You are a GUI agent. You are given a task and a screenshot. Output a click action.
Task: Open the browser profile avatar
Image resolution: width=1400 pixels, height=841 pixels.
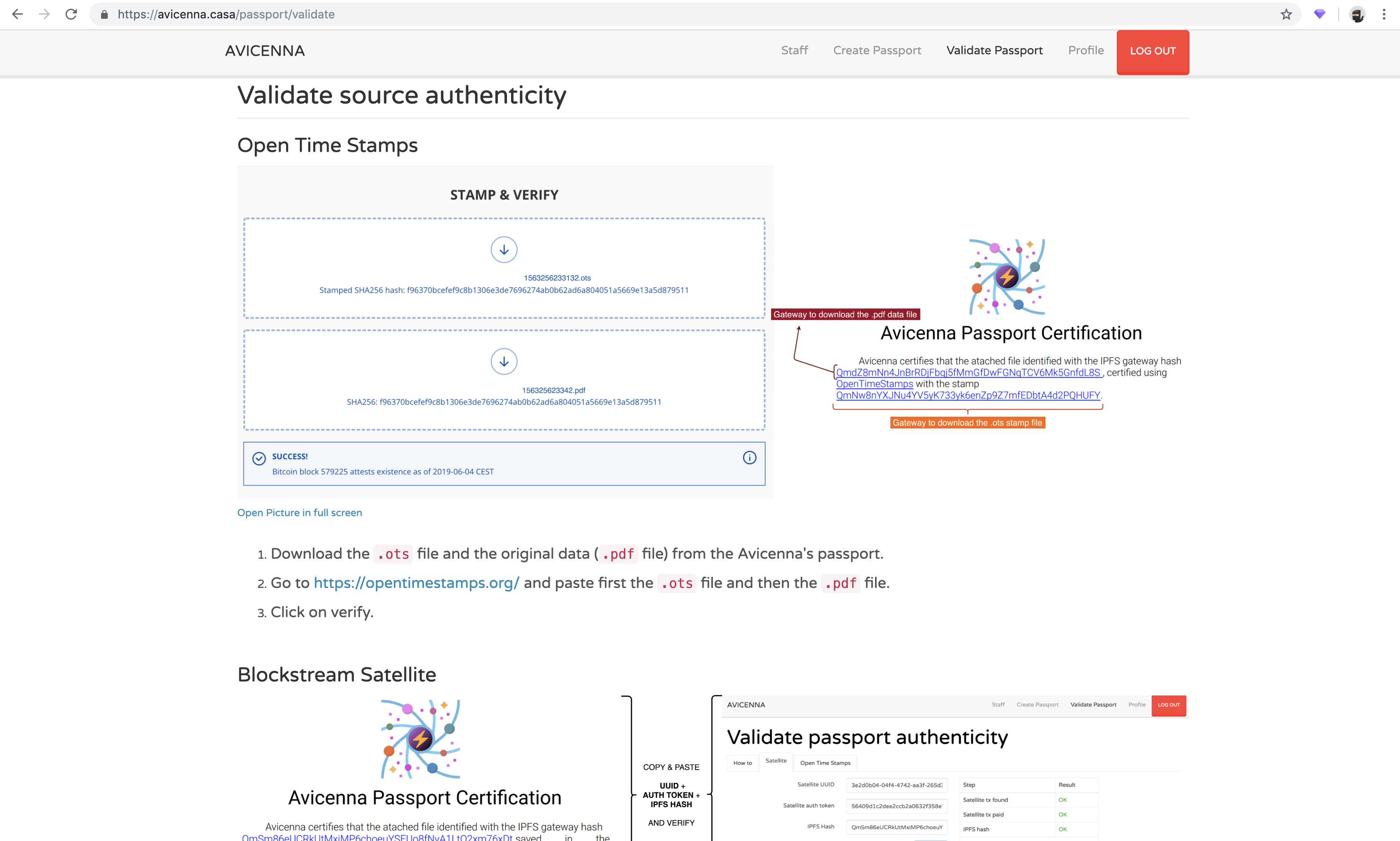pos(1357,15)
